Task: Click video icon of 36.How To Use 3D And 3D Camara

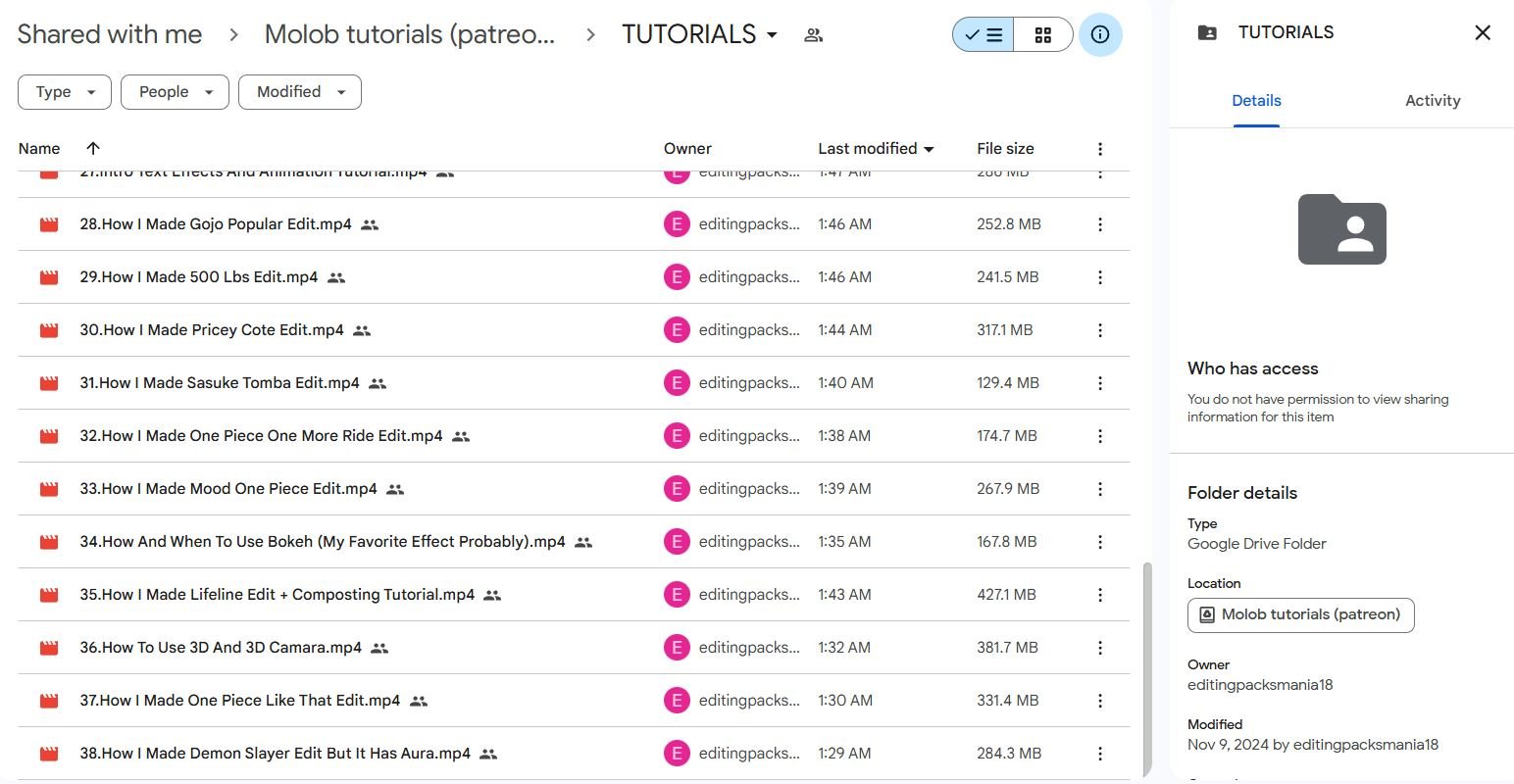Action: pyautogui.click(x=49, y=648)
